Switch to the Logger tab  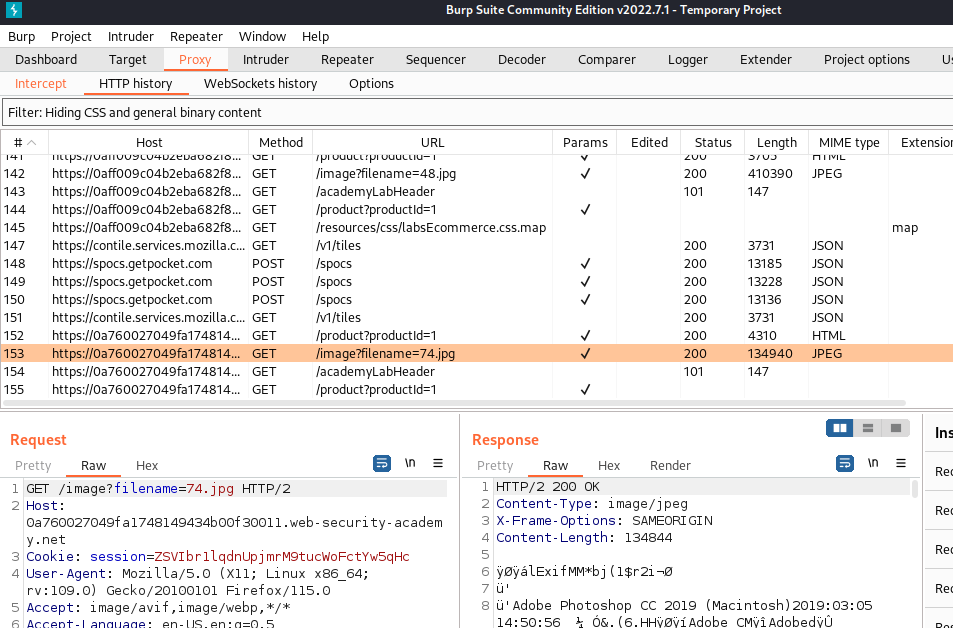click(687, 60)
